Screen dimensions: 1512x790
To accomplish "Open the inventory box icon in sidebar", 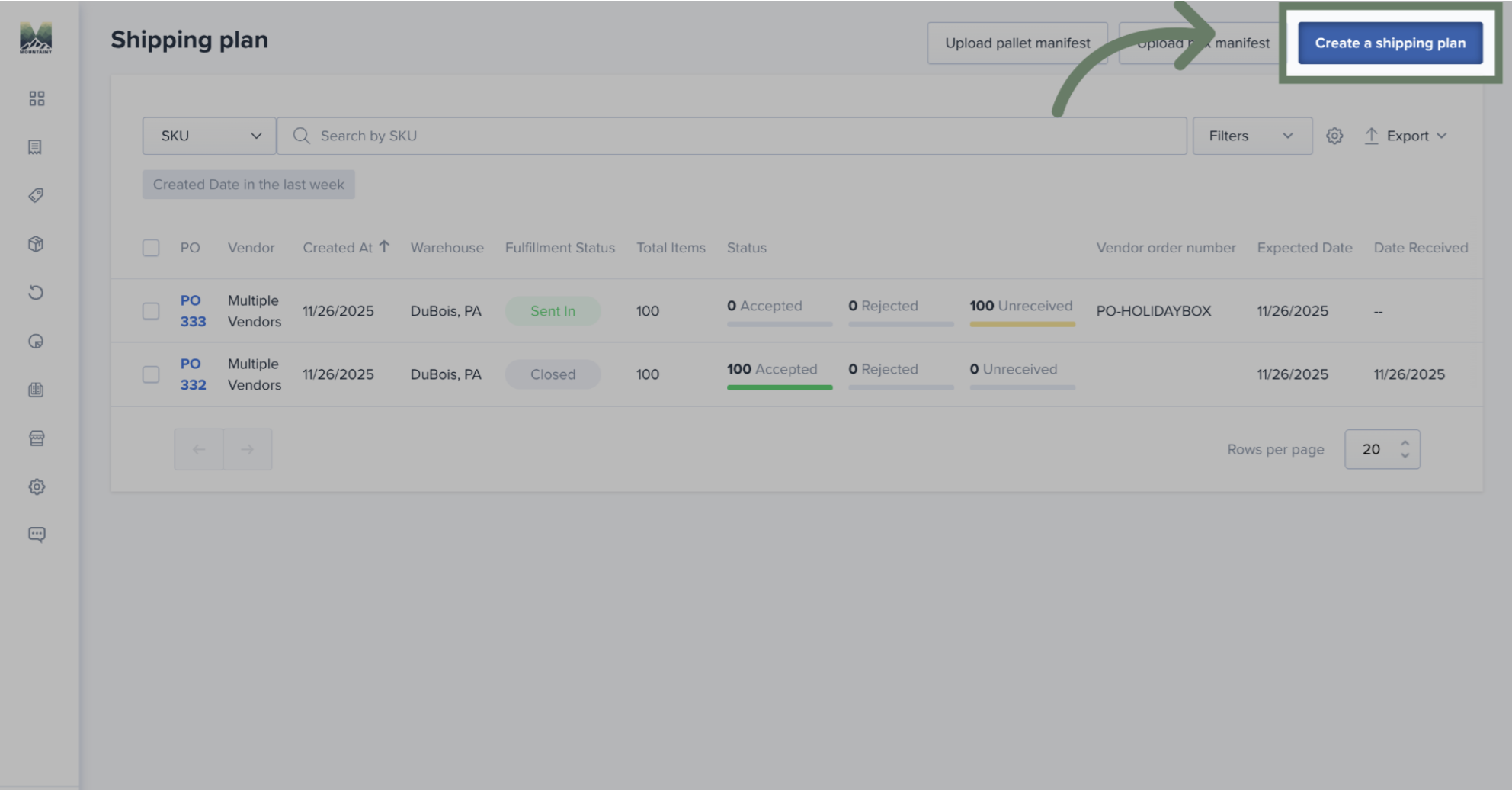I will (x=36, y=244).
